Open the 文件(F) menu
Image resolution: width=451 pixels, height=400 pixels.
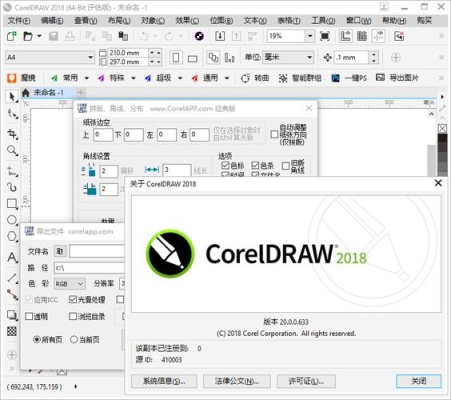click(x=19, y=21)
